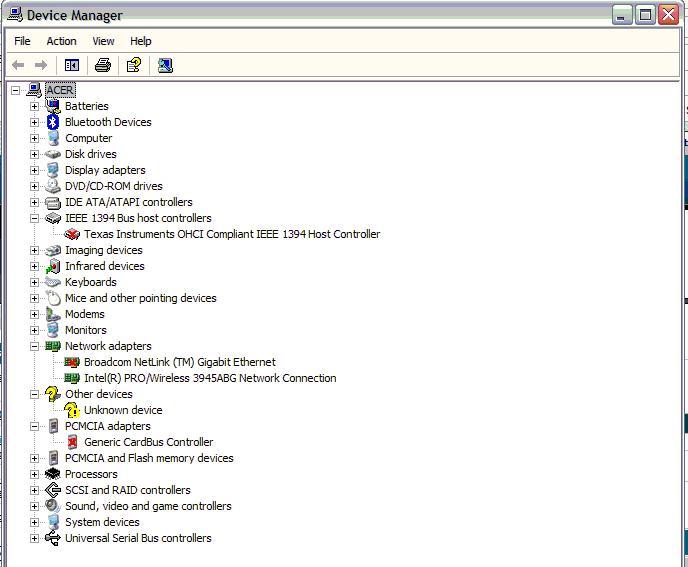The image size is (688, 567).
Task: Open the View menu
Action: click(103, 41)
